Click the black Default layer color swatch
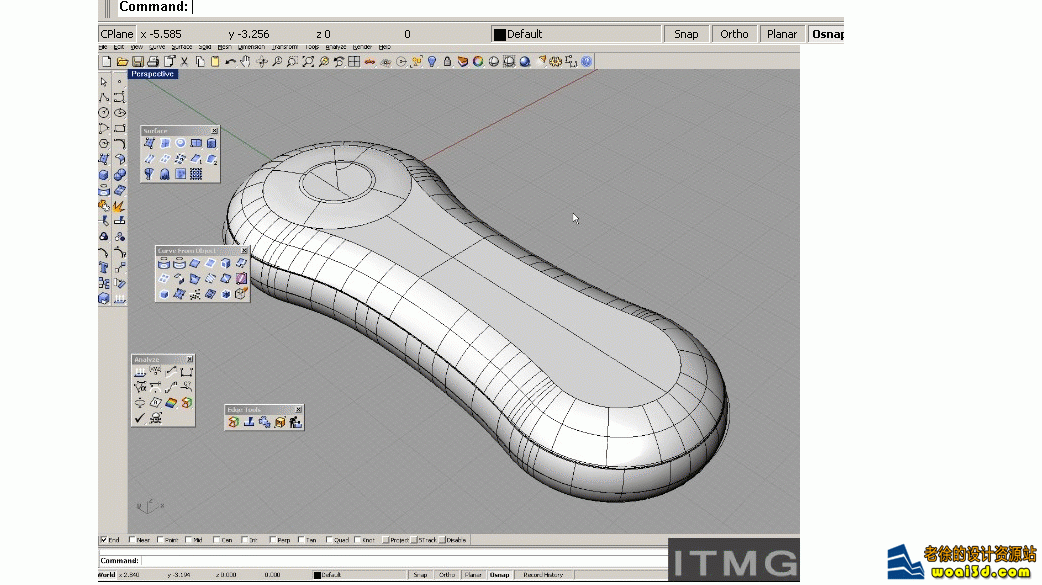The width and height of the screenshot is (1042, 585). click(500, 34)
